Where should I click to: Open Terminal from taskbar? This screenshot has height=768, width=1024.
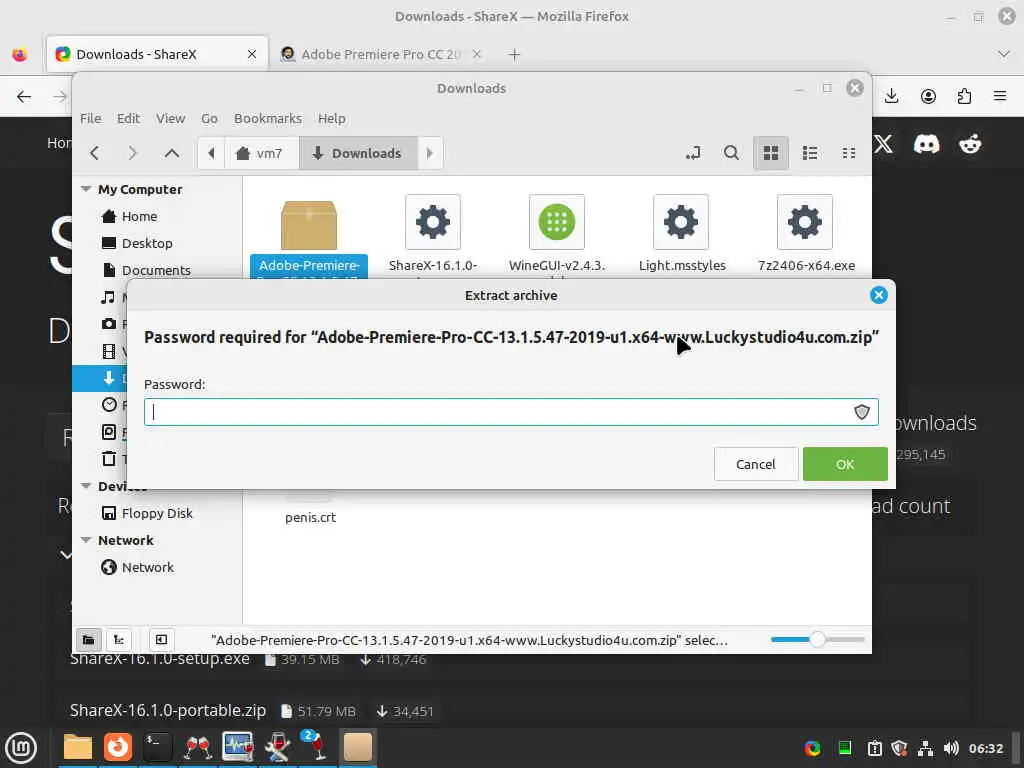[x=157, y=747]
